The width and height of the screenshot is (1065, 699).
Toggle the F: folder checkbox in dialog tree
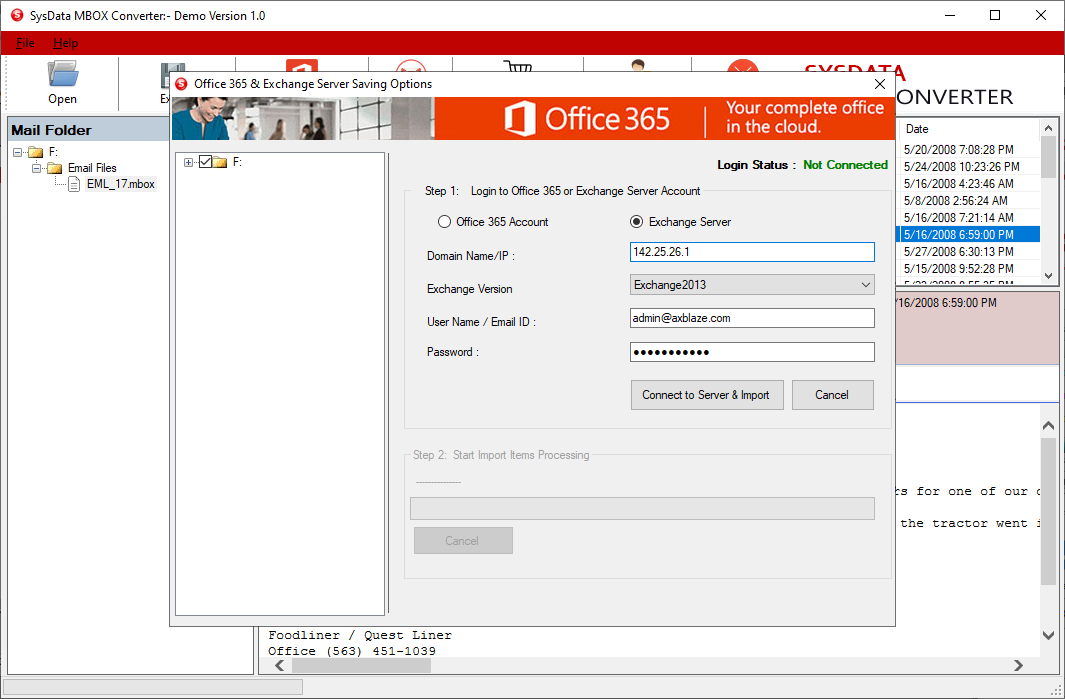coord(205,162)
